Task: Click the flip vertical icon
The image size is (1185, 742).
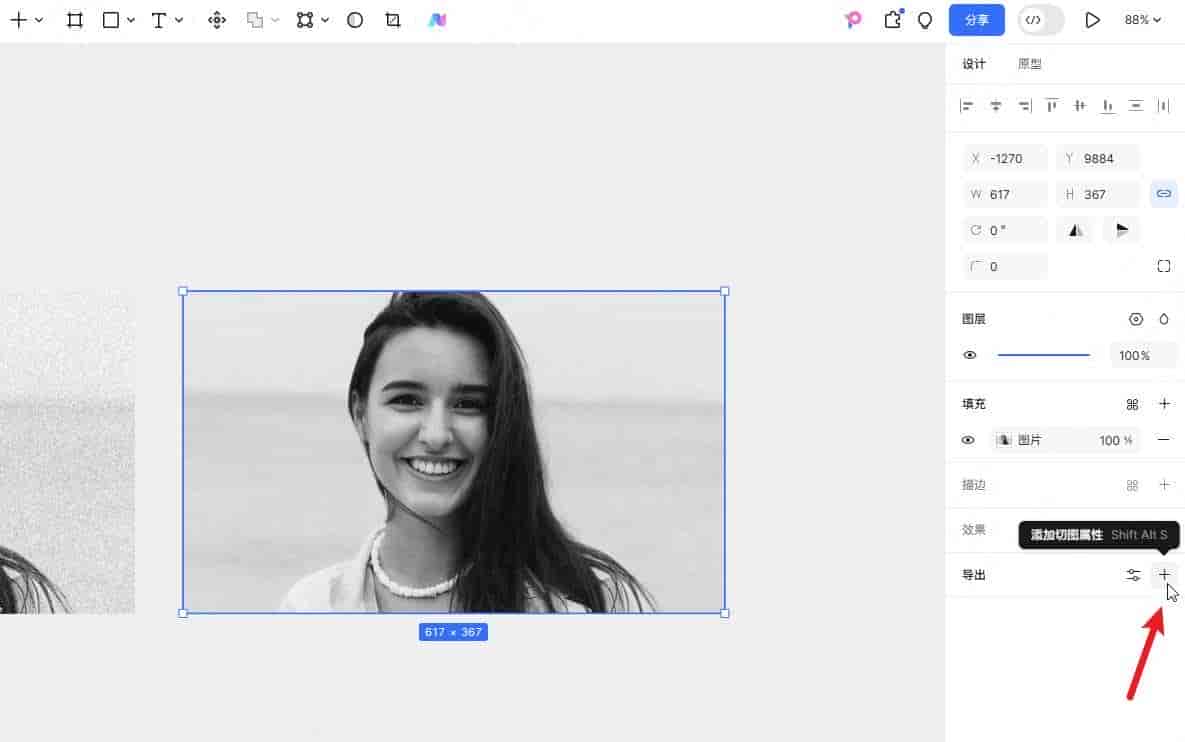Action: [x=1122, y=230]
